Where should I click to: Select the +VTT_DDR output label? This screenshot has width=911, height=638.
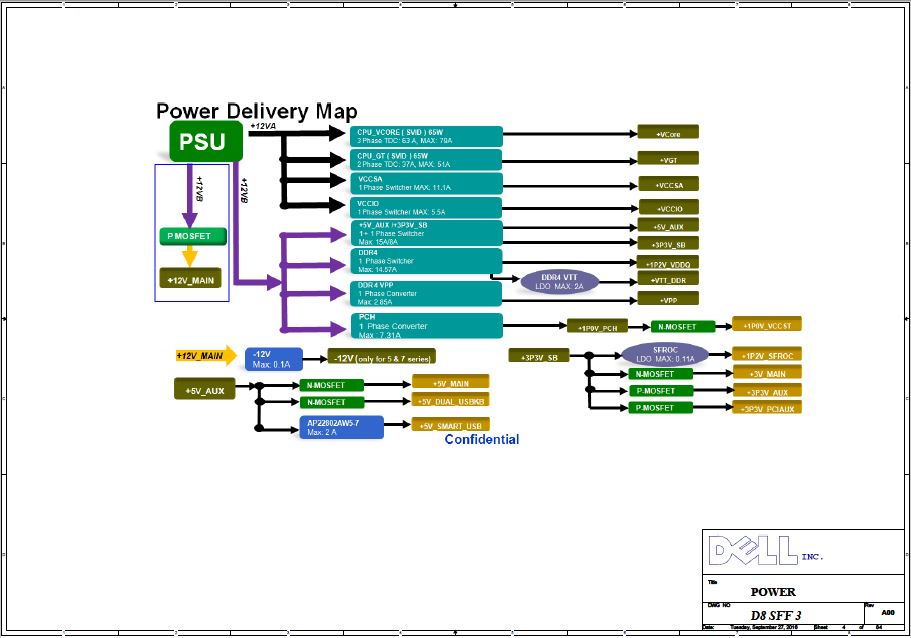[x=668, y=279]
